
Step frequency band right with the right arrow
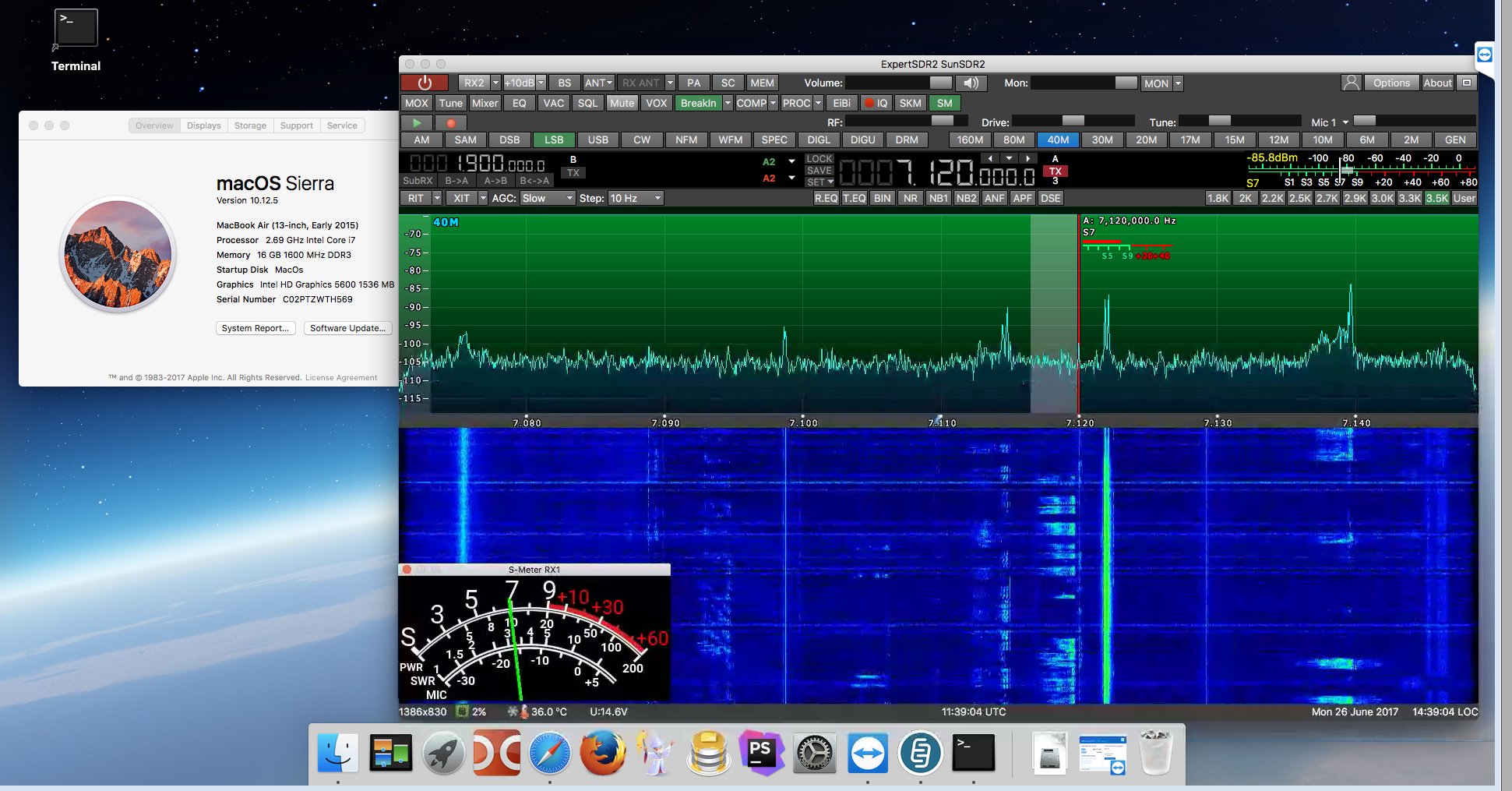coord(1028,158)
